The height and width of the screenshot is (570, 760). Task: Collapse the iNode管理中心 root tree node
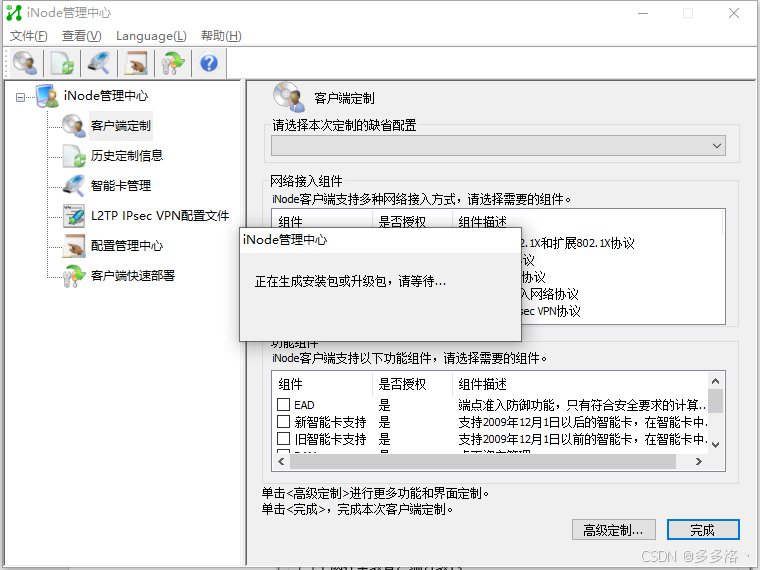coord(20,97)
